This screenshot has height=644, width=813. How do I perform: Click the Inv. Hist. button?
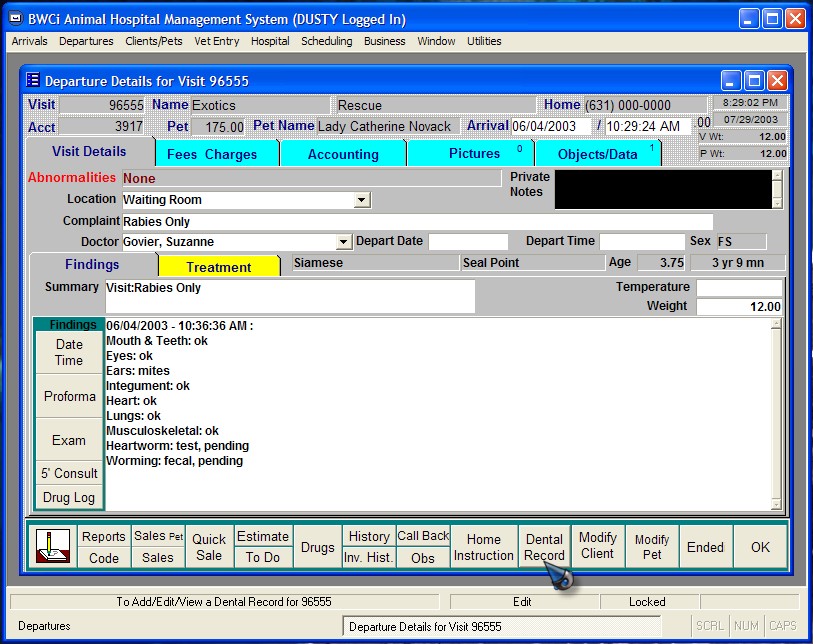369,558
